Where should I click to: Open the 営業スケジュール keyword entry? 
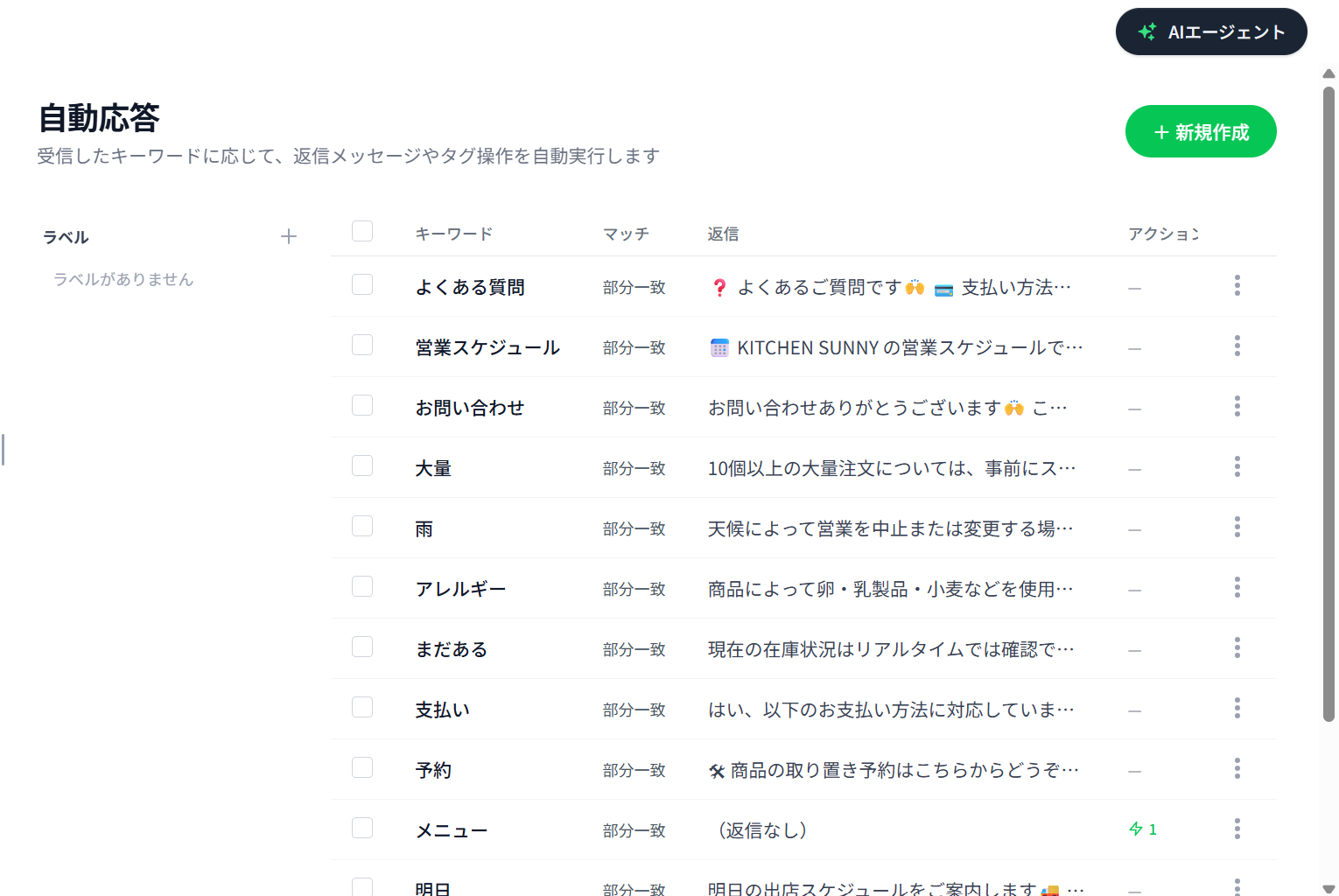point(487,347)
